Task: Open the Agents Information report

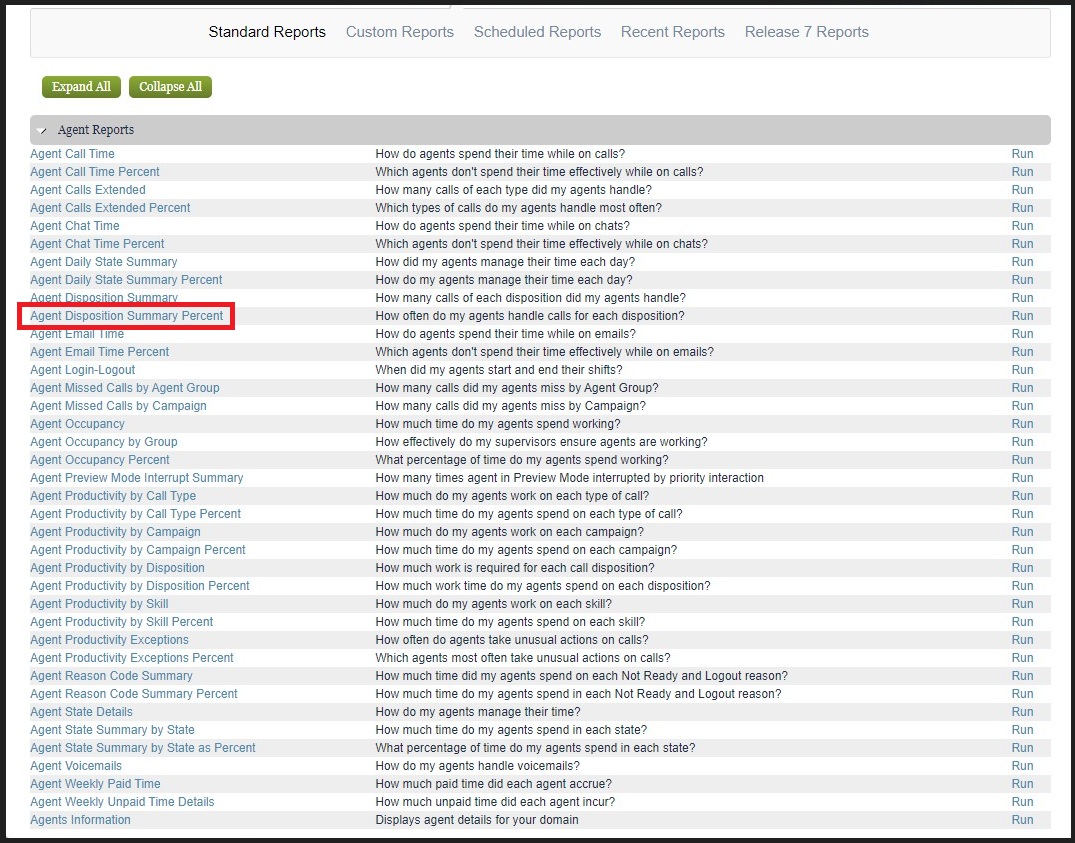Action: pyautogui.click(x=80, y=820)
